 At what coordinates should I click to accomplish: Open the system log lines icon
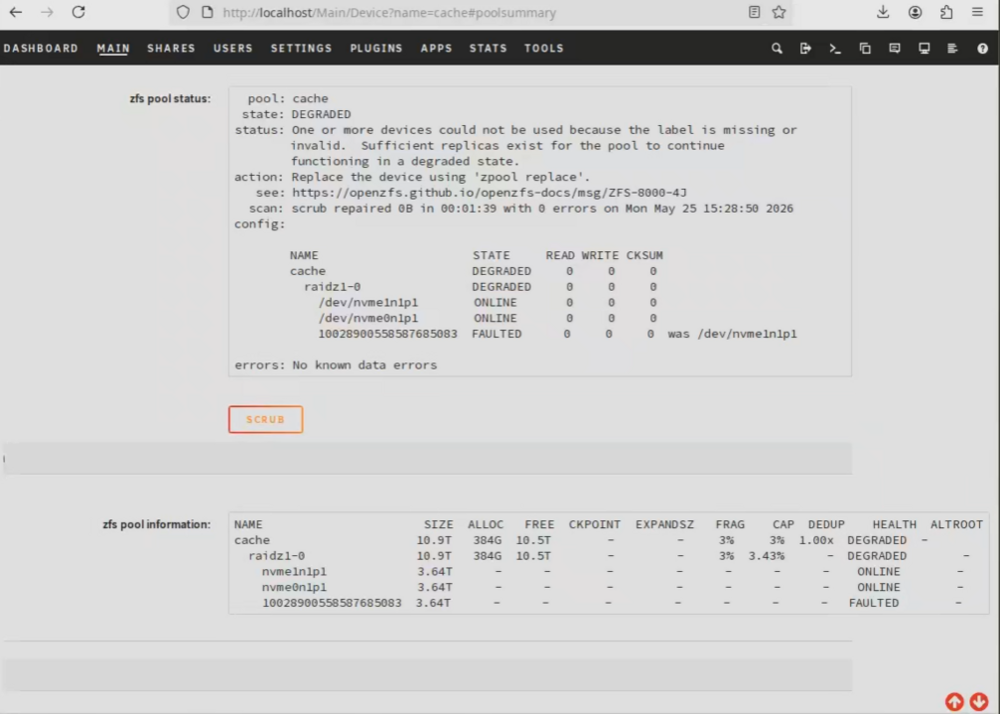click(953, 48)
